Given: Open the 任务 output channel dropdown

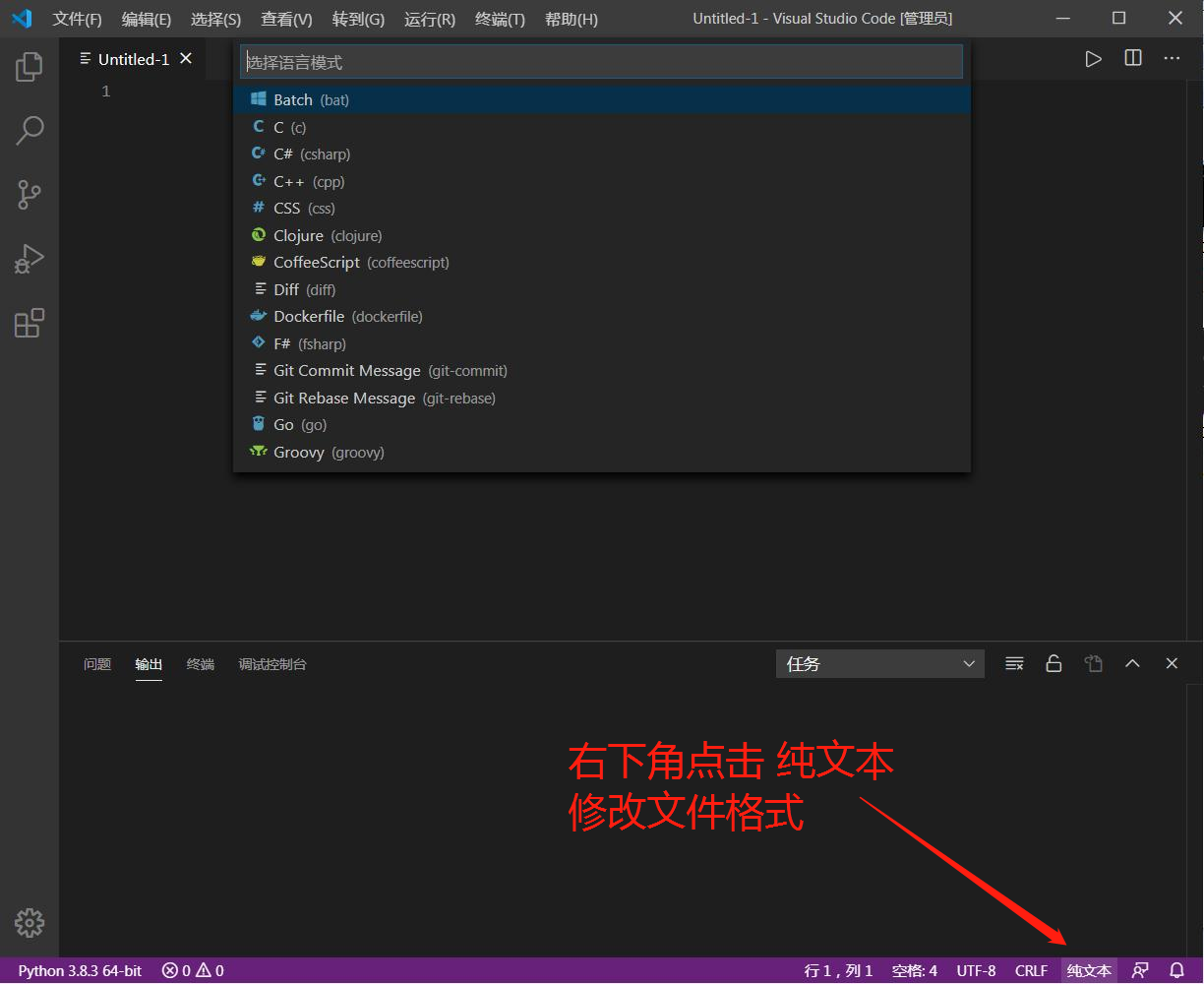Looking at the screenshot, I should [879, 663].
